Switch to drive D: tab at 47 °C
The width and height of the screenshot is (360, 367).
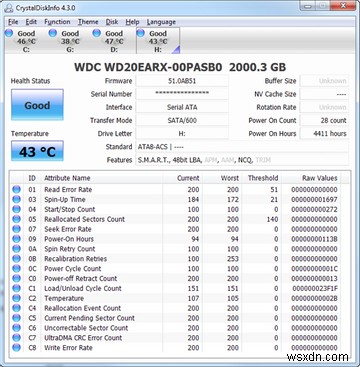pyautogui.click(x=114, y=41)
